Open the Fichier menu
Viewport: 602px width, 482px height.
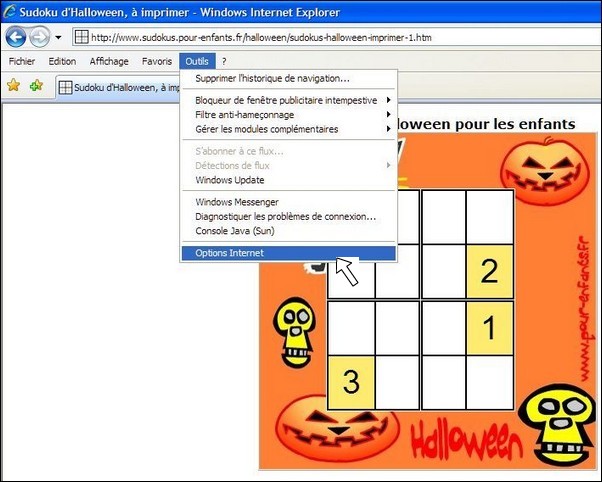[22, 61]
